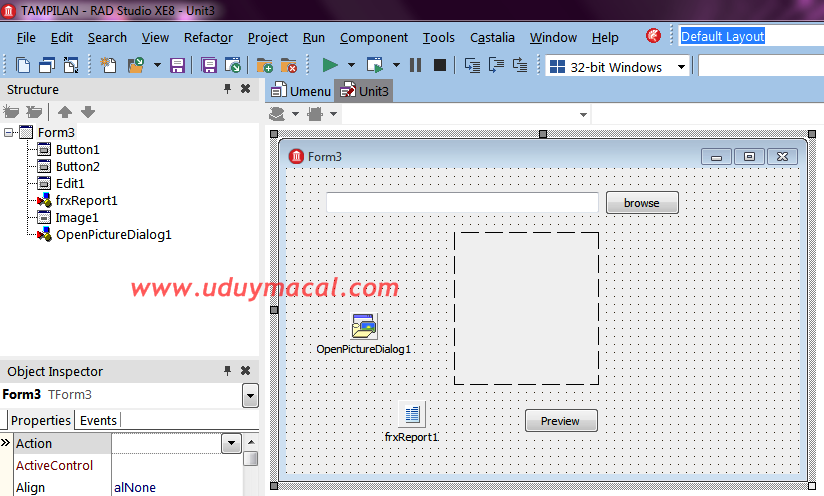Click the red Castalia icon near Help
The image size is (824, 496).
point(653,36)
